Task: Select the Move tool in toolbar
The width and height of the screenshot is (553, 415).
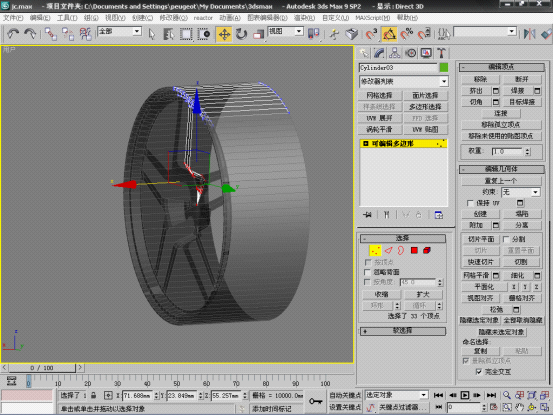Action: 224,34
